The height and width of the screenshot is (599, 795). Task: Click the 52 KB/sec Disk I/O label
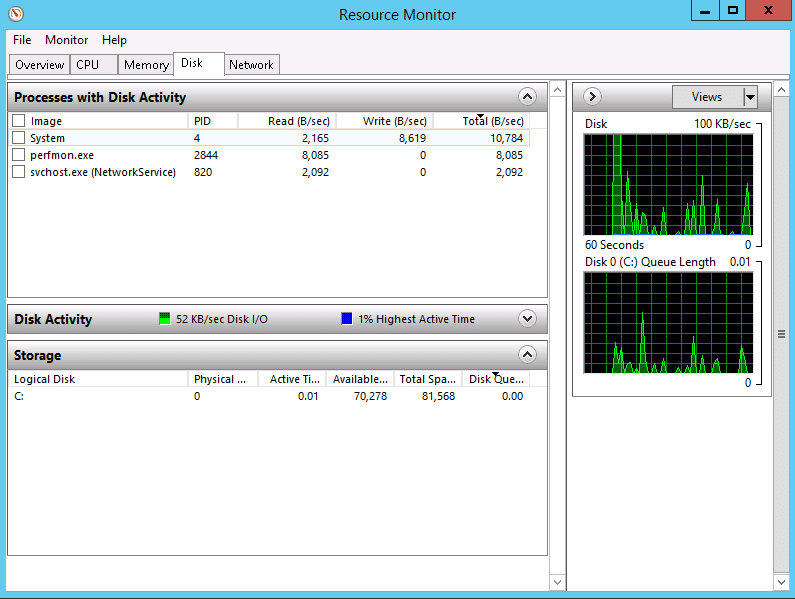coord(222,319)
